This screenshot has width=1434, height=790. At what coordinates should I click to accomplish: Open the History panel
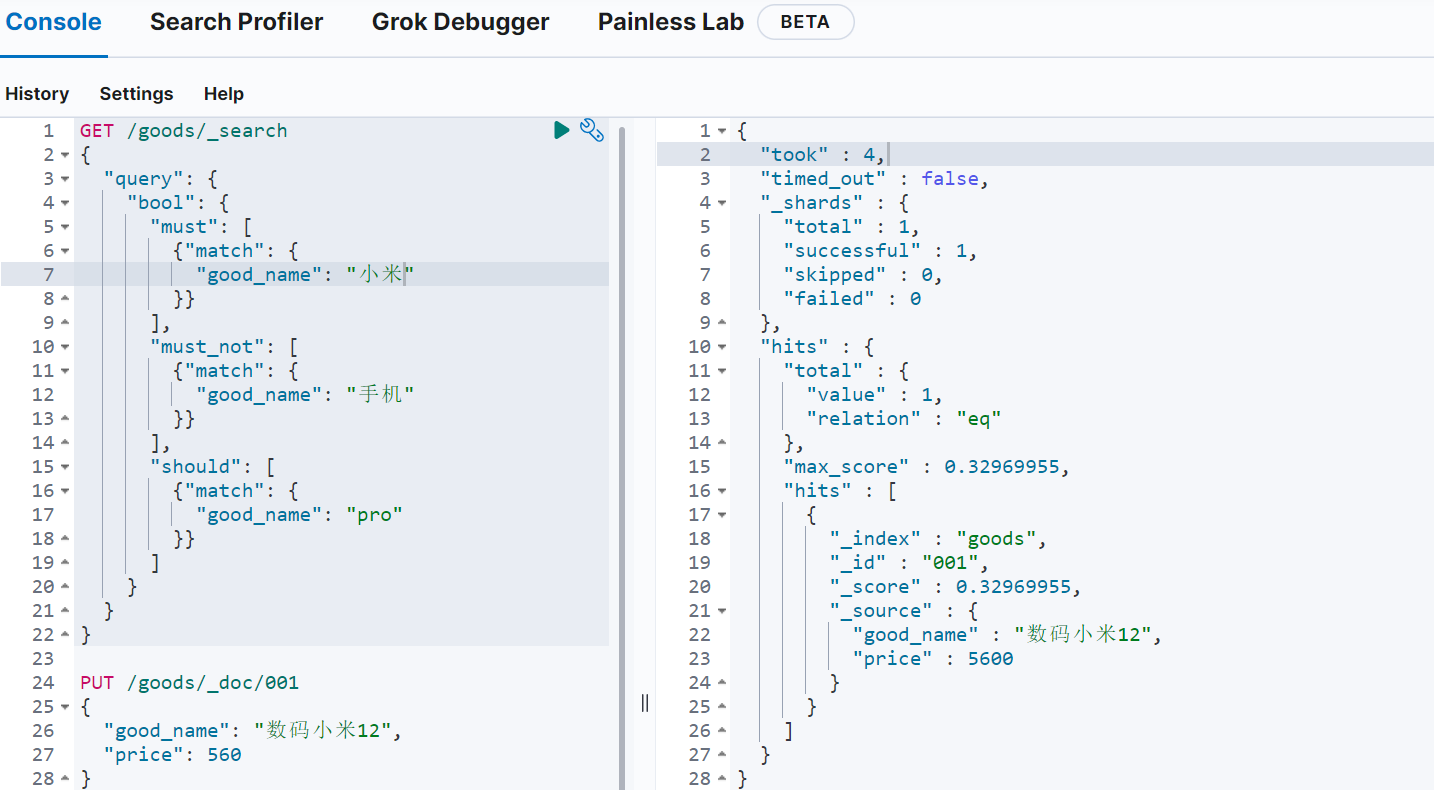(37, 94)
